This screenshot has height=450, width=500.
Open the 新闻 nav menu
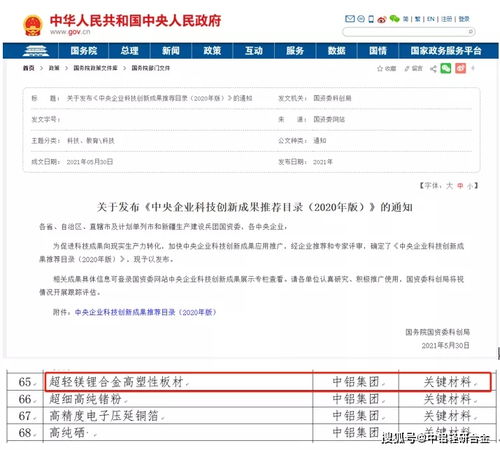click(171, 51)
